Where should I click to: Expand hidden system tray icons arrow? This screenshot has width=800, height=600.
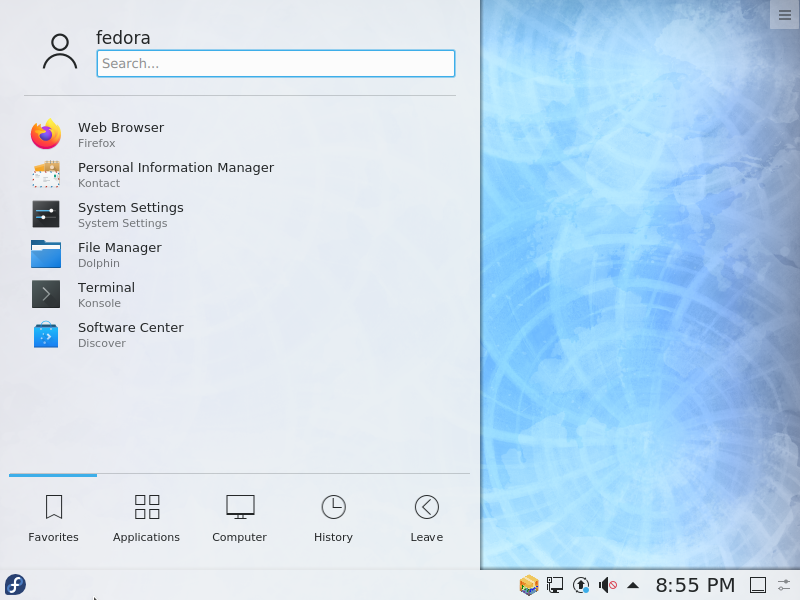(x=633, y=585)
